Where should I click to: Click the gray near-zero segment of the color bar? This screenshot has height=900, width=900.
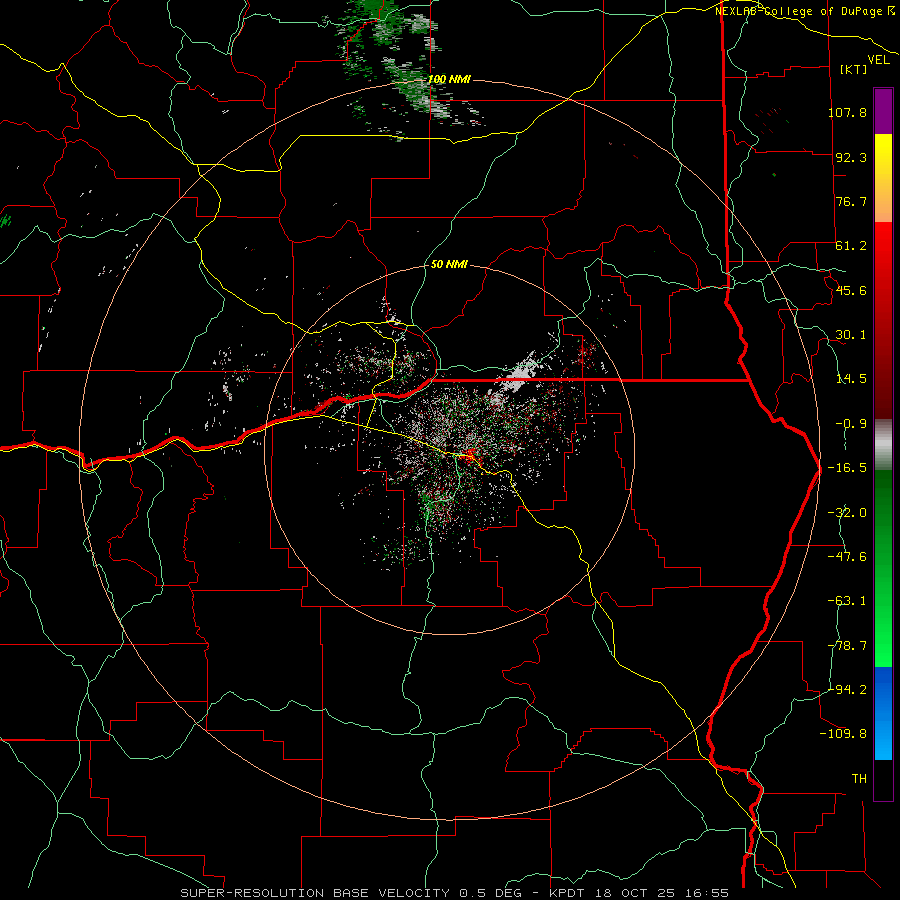883,445
